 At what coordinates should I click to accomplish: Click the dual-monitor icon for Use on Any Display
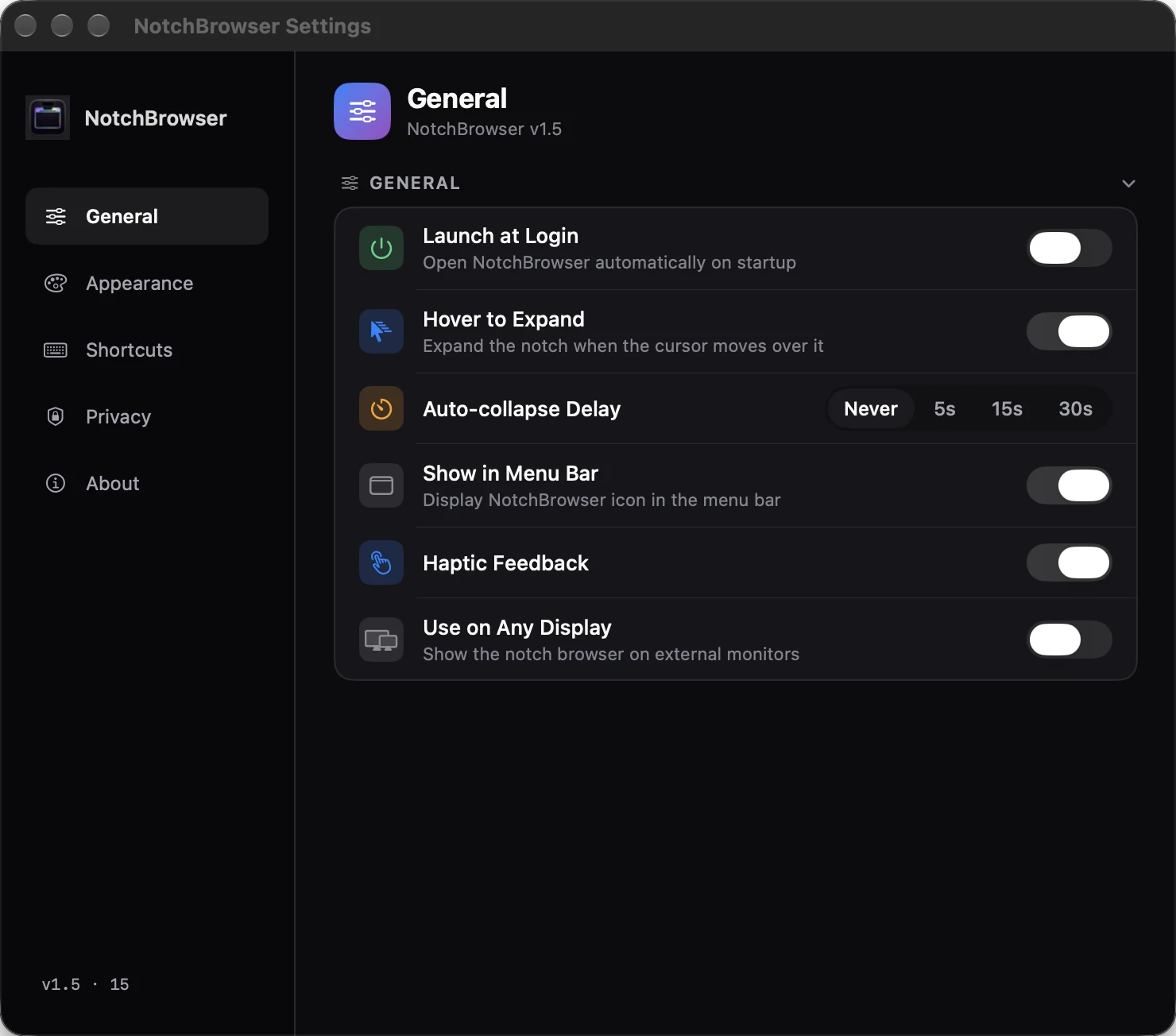coord(381,640)
